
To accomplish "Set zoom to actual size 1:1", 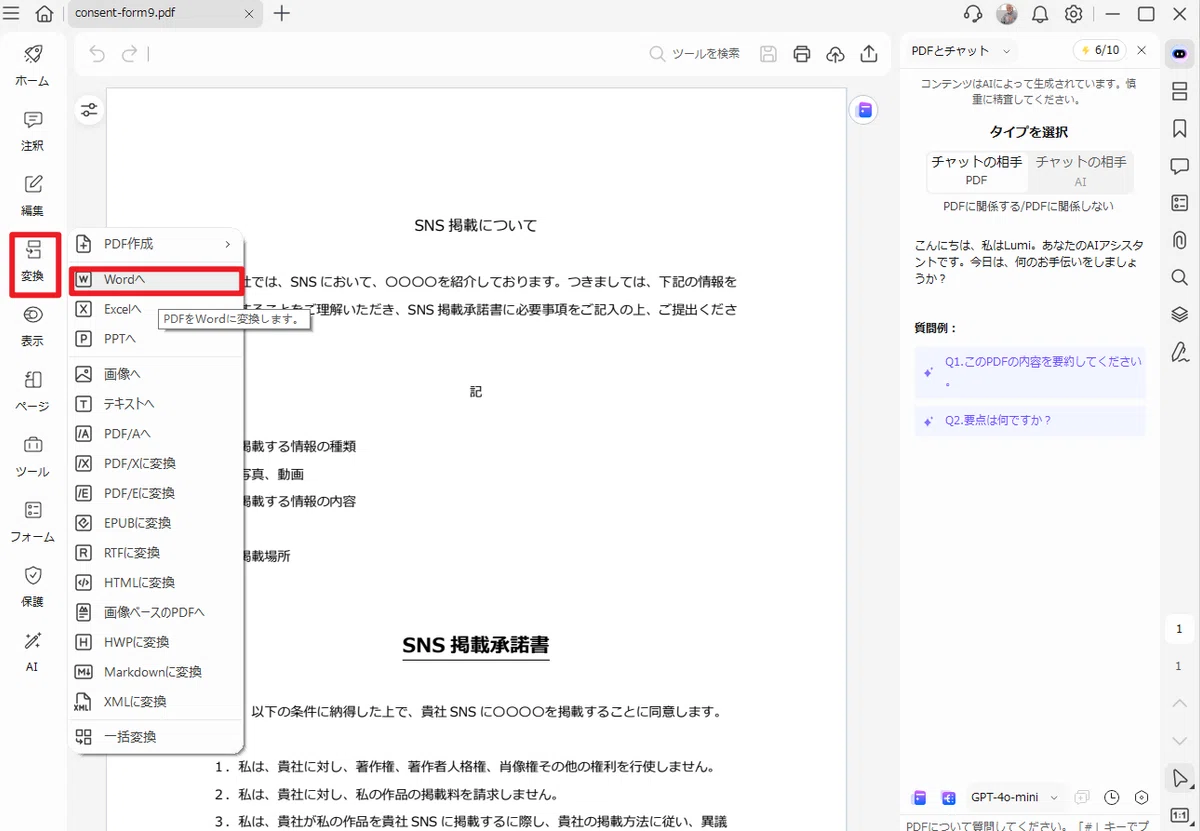I will click(1179, 815).
